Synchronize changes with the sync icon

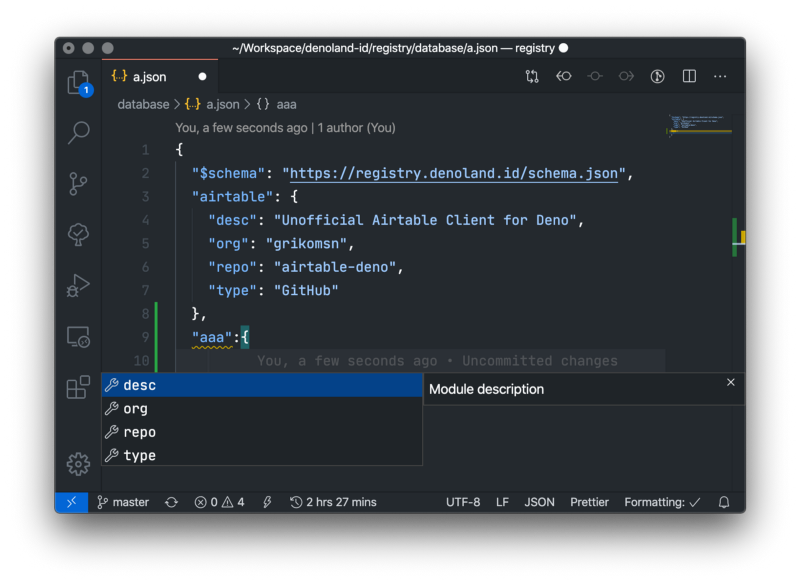(x=171, y=502)
